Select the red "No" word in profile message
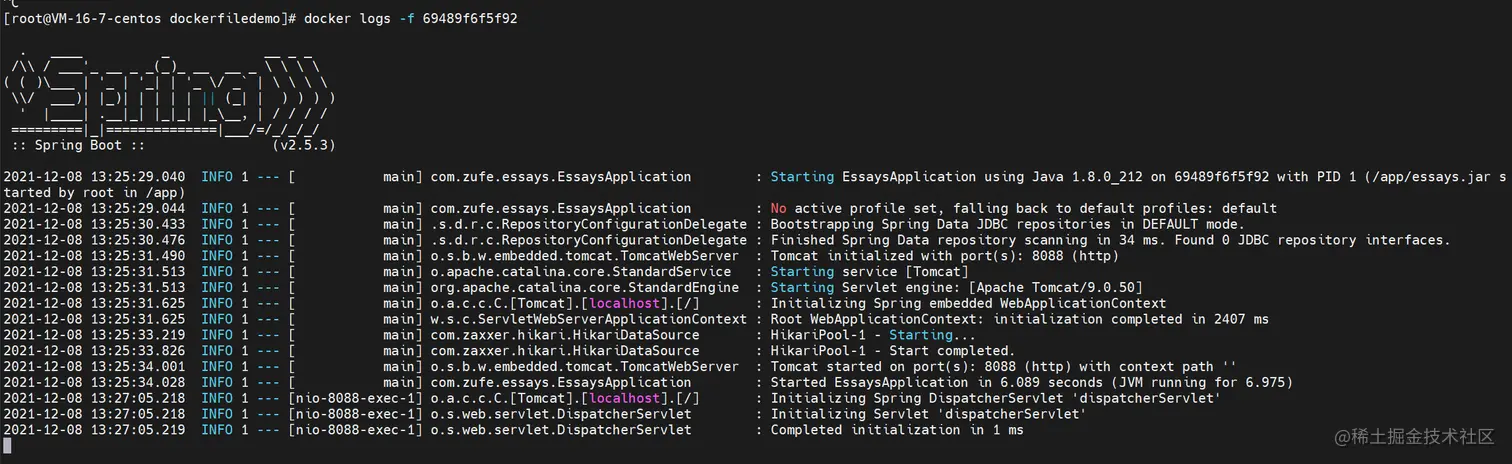 pos(778,209)
